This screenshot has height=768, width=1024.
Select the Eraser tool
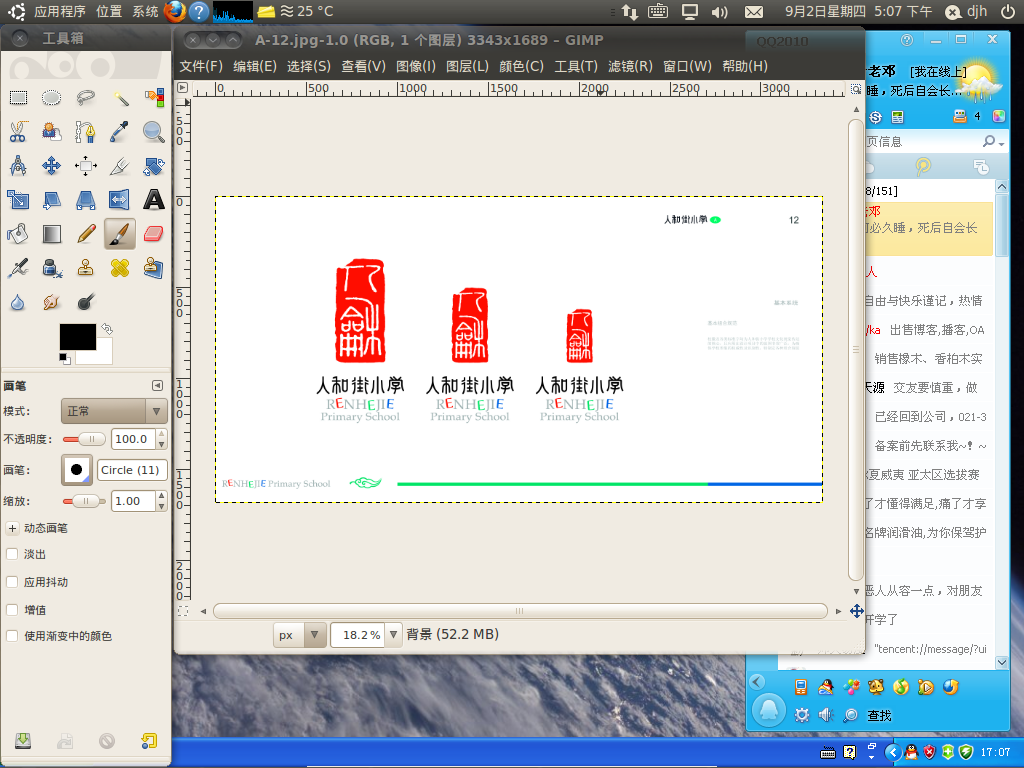(x=153, y=234)
